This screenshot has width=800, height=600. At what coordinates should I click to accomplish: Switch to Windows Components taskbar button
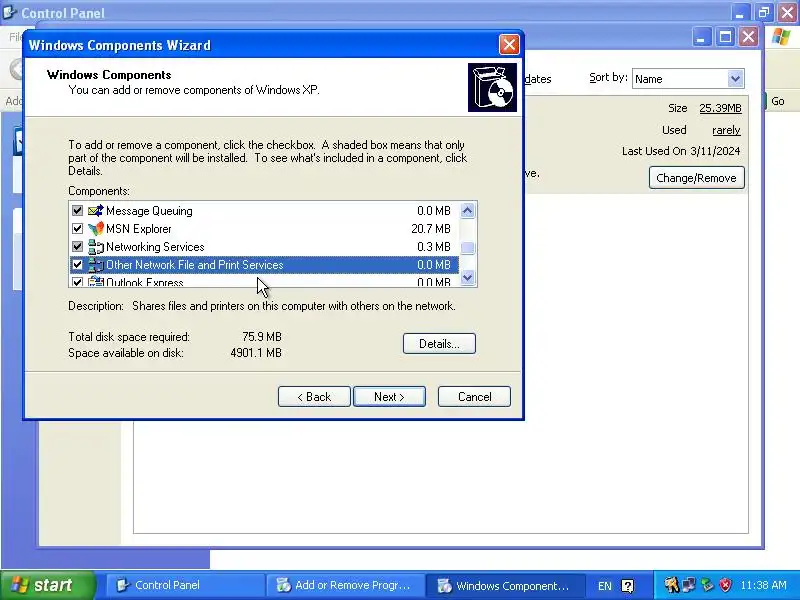tap(505, 585)
